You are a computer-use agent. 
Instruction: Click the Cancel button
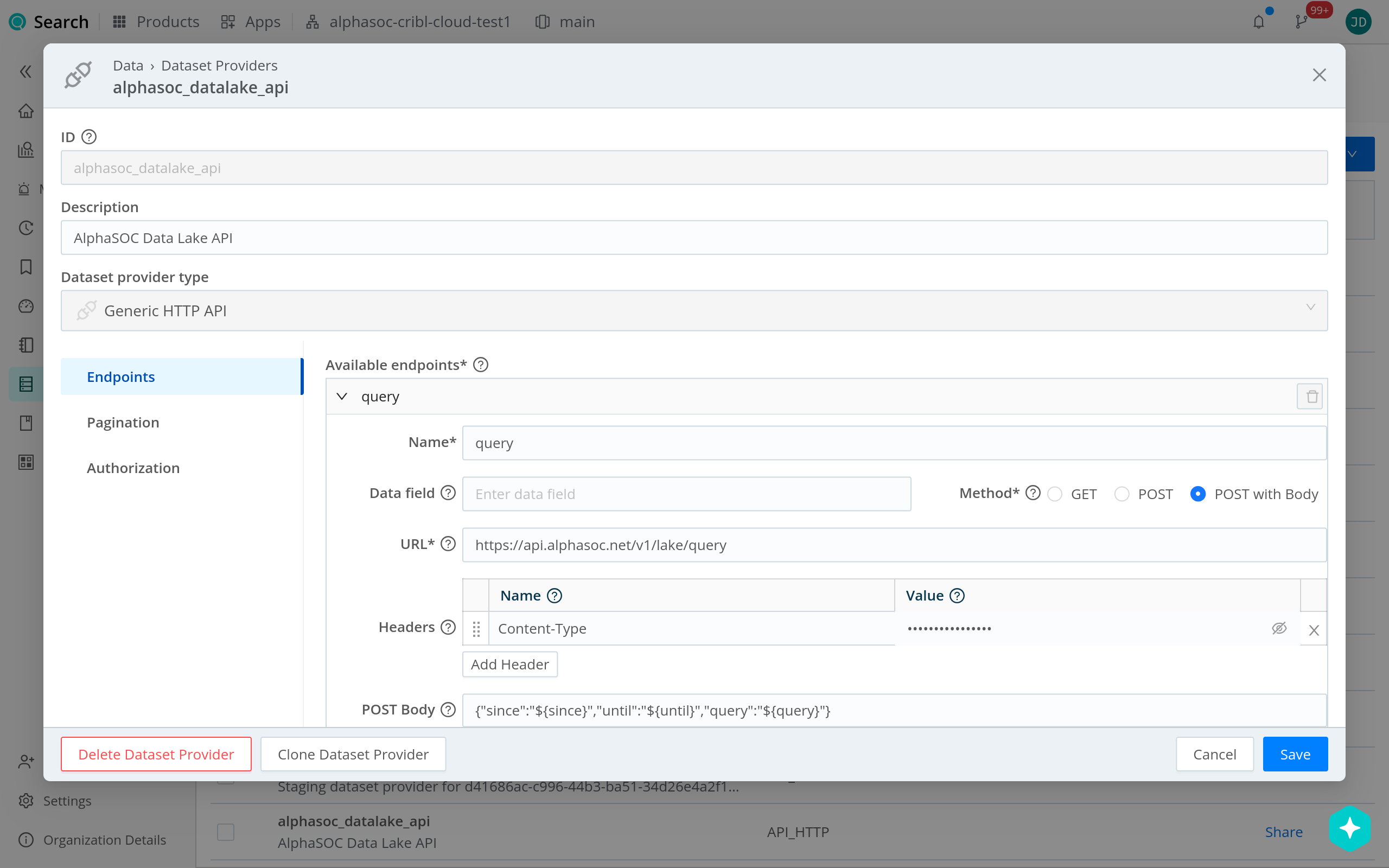pyautogui.click(x=1214, y=754)
